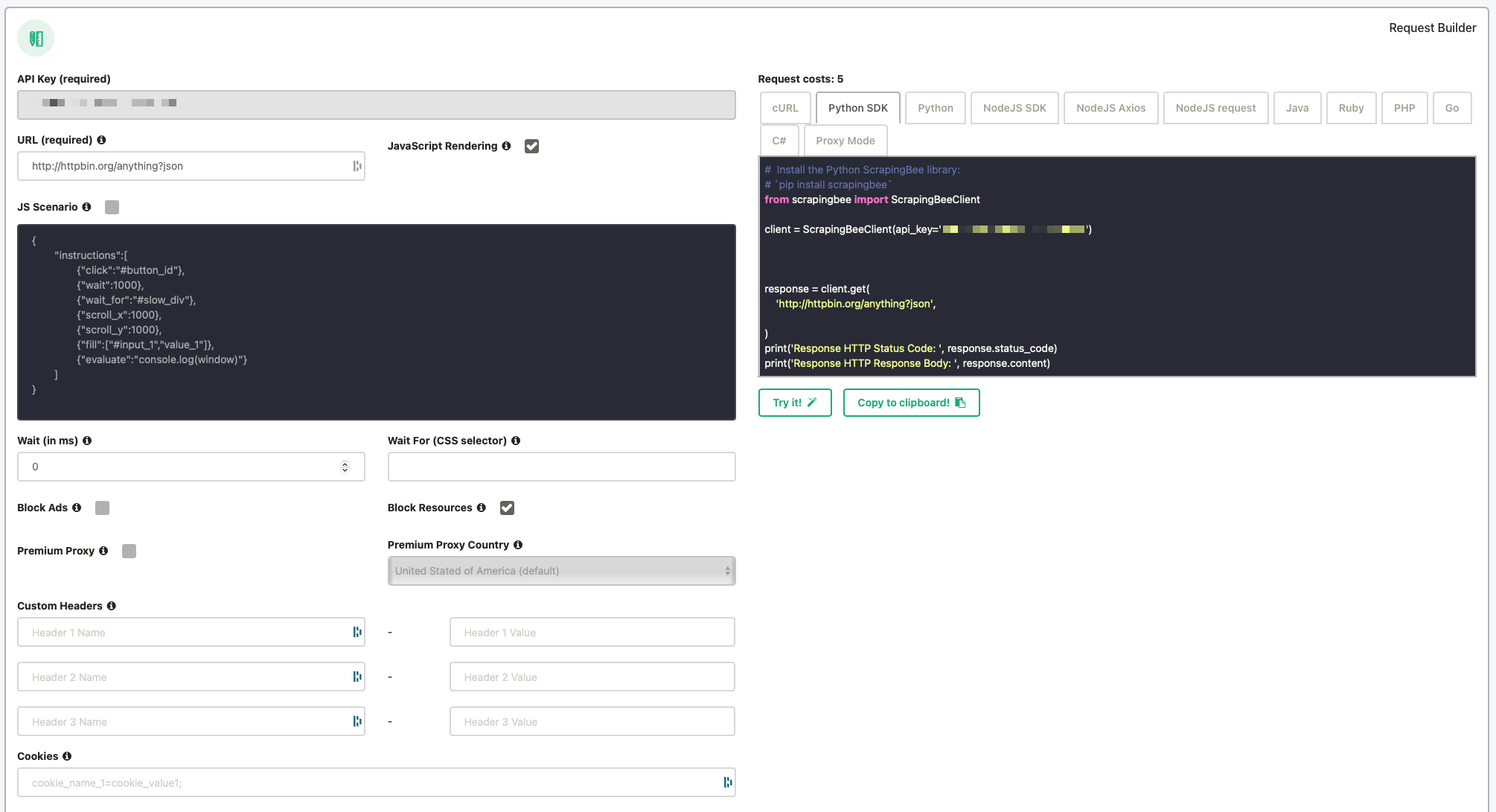Image resolution: width=1496 pixels, height=812 pixels.
Task: Click the httpbin URL string in code
Action: click(x=854, y=304)
